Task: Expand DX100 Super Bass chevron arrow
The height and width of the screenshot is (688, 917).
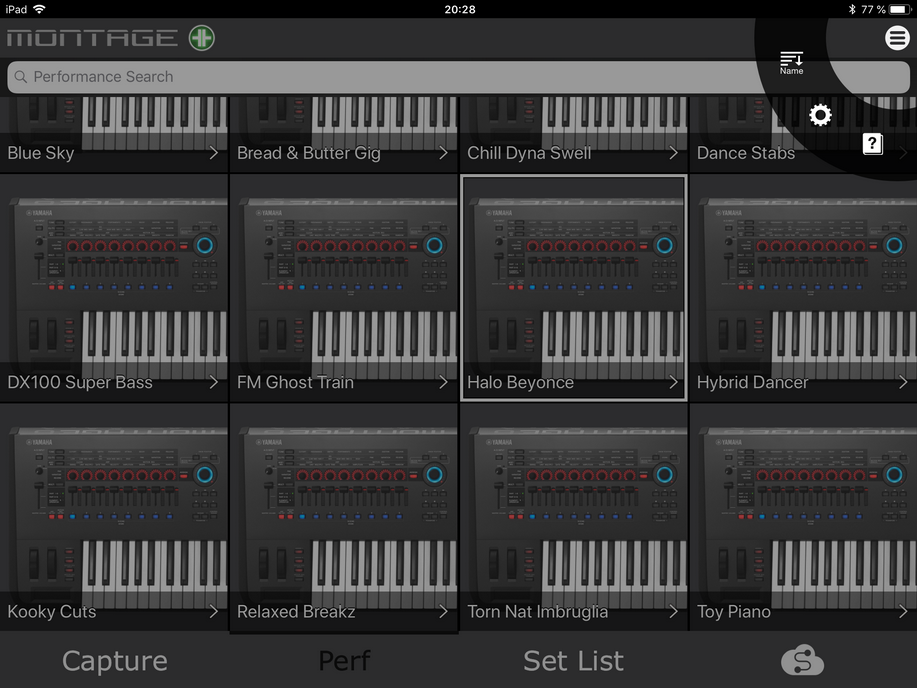Action: click(x=213, y=382)
